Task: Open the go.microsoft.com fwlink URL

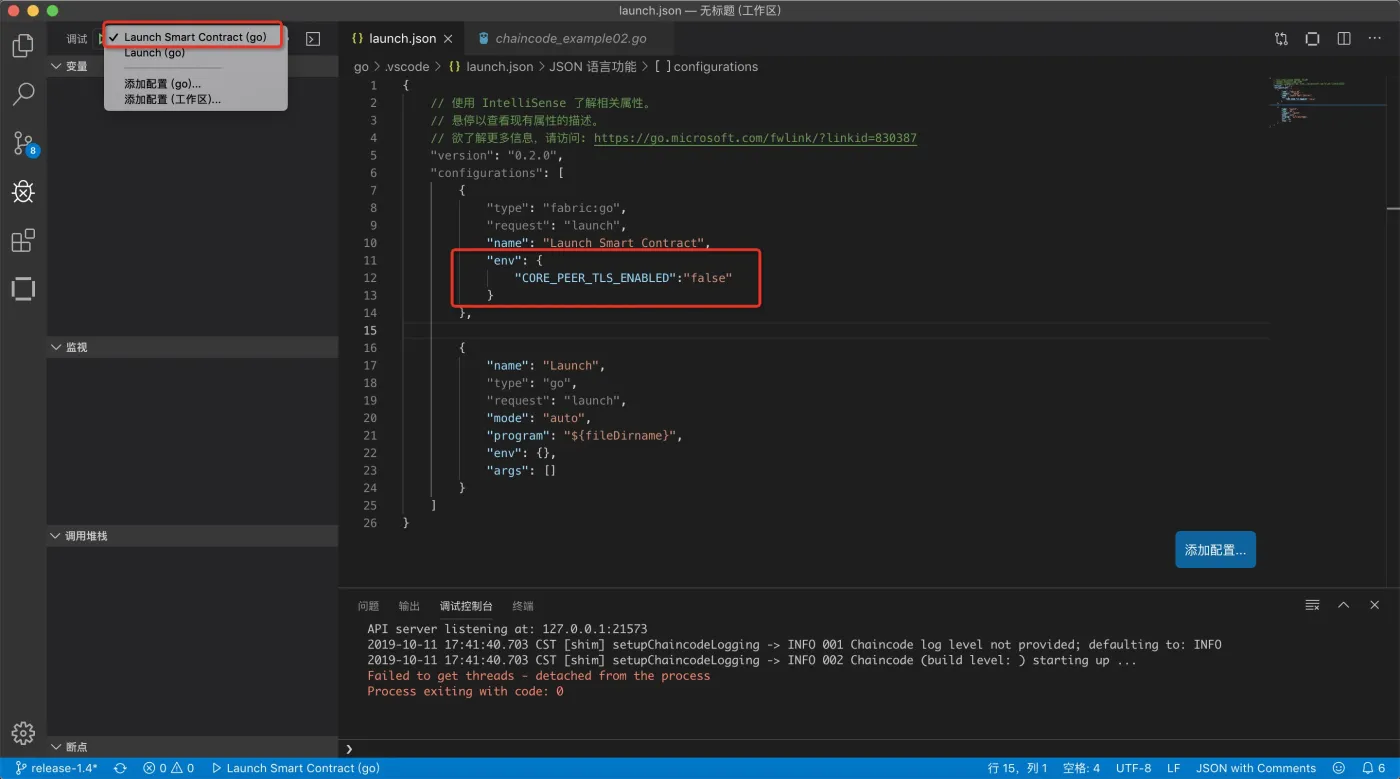Action: pos(755,138)
